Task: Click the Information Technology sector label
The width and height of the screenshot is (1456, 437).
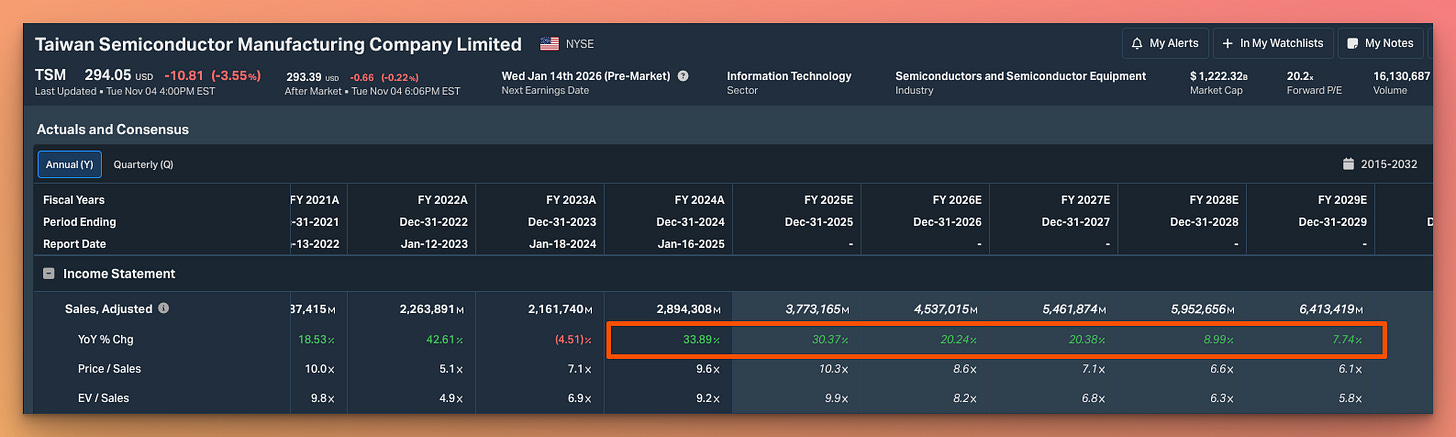Action: coord(789,76)
